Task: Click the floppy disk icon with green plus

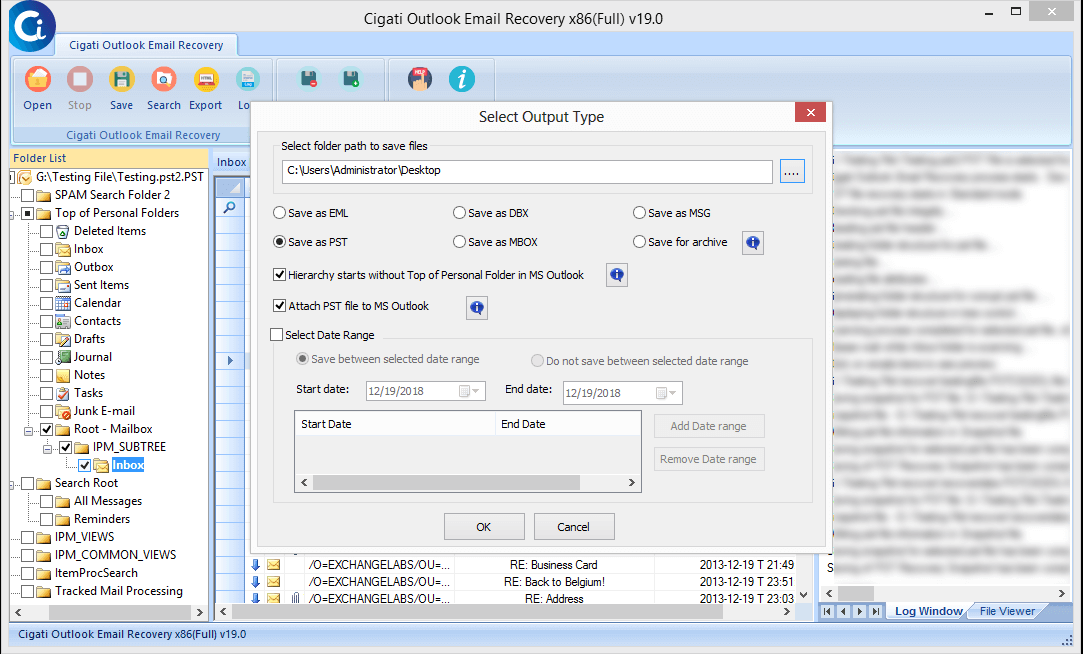Action: [352, 79]
